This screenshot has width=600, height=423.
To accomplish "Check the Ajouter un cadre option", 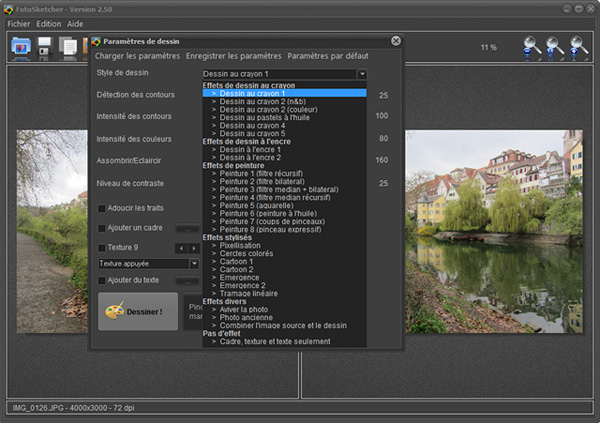I will tap(102, 228).
